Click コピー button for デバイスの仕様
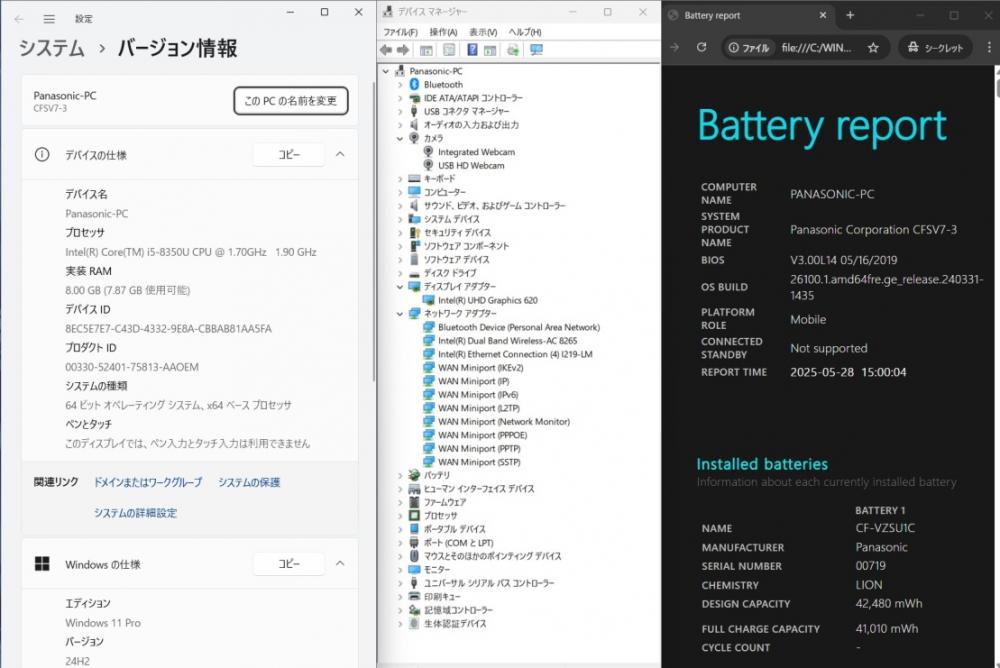Viewport: 1000px width, 668px height. tap(289, 154)
